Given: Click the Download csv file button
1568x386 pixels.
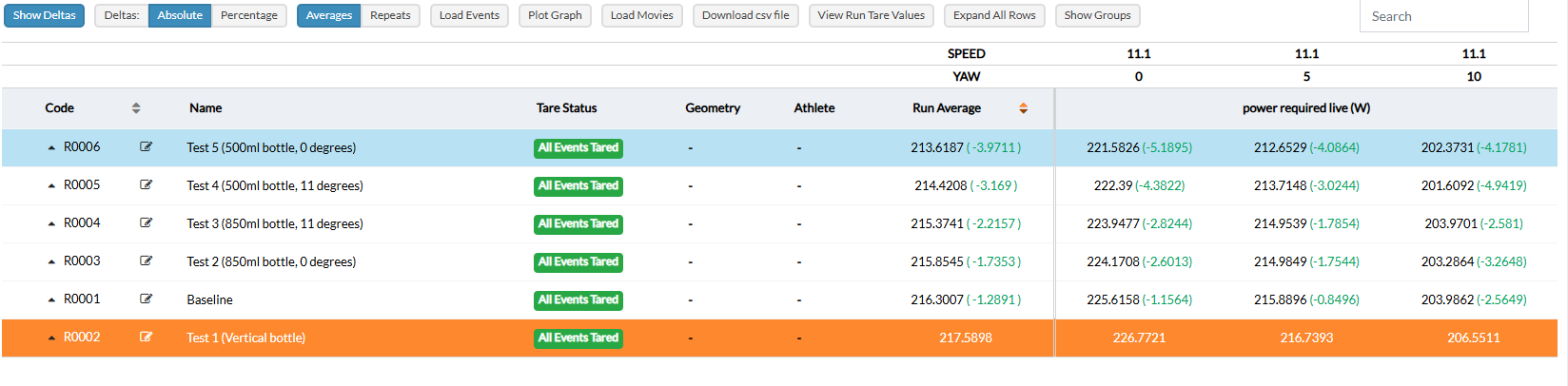Looking at the screenshot, I should pyautogui.click(x=745, y=15).
